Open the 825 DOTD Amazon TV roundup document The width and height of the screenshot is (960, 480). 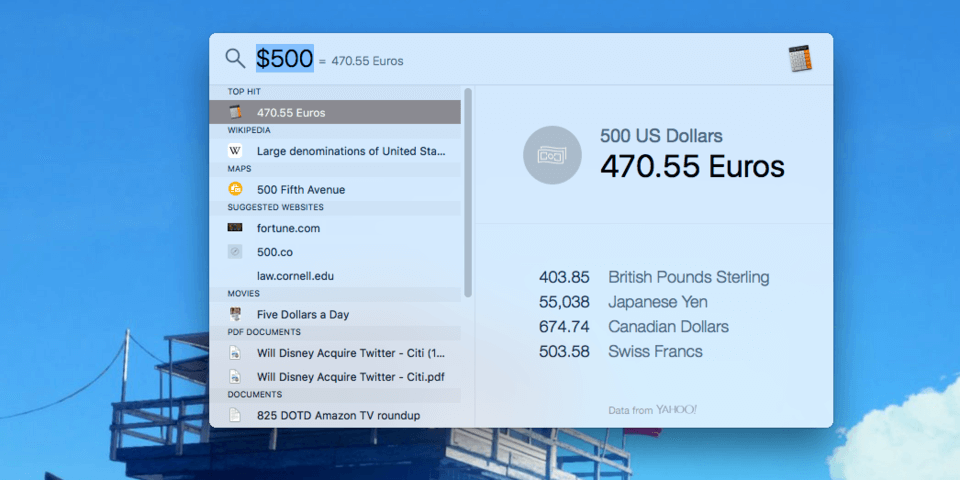click(335, 415)
